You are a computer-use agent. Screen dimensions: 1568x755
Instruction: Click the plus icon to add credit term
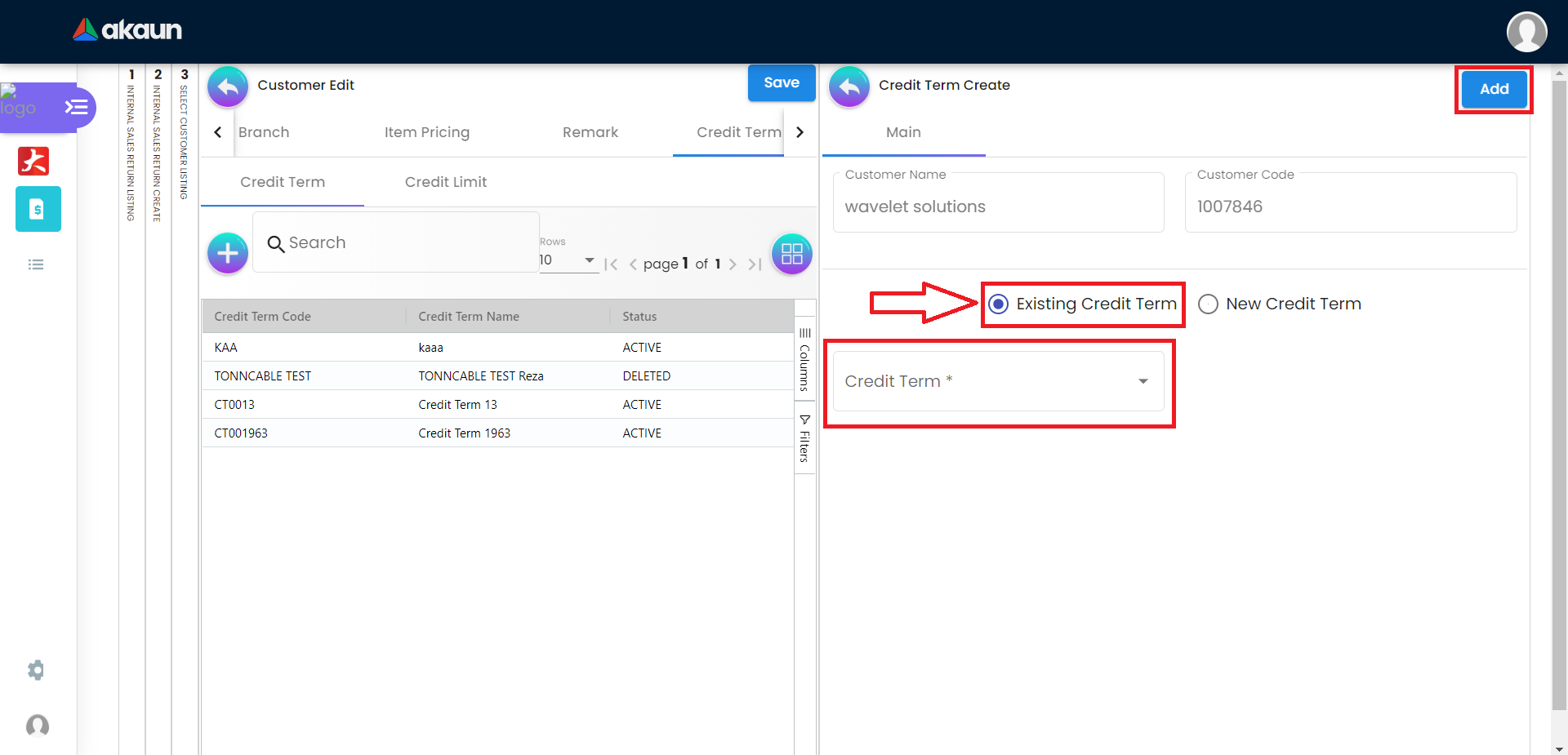click(228, 253)
